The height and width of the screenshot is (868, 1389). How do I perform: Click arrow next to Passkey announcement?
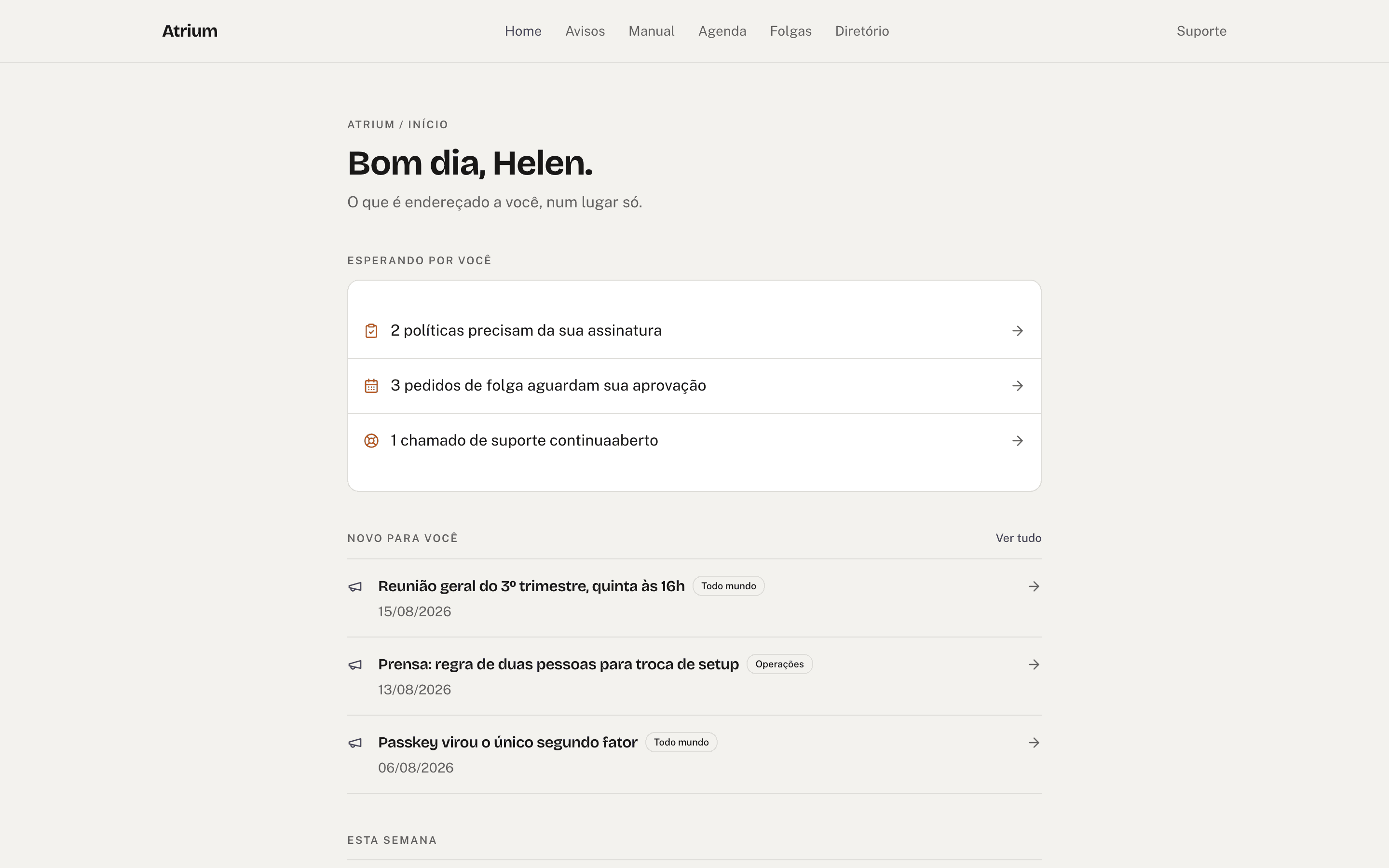click(x=1034, y=742)
